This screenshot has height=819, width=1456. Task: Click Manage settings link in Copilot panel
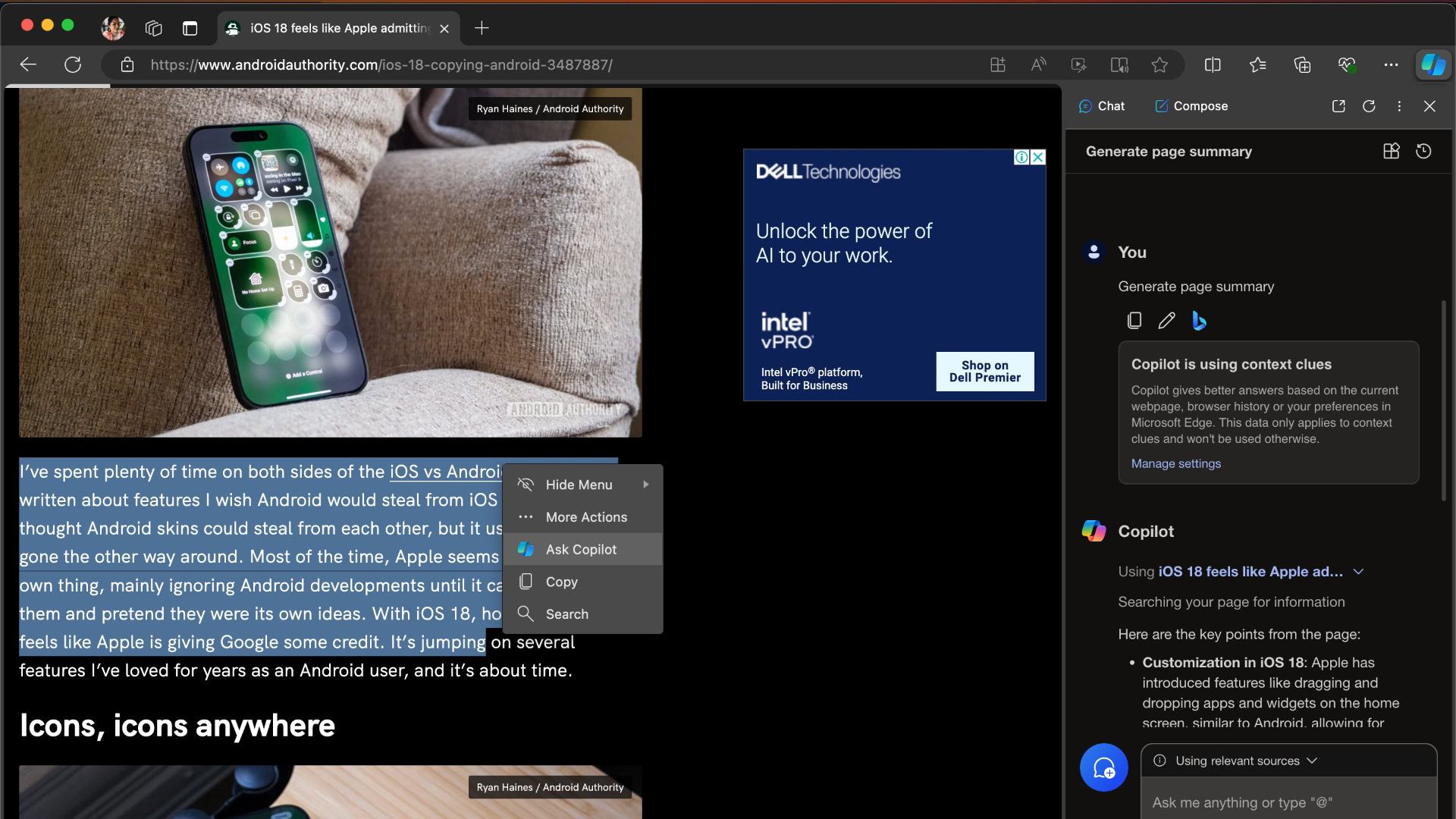[x=1176, y=463]
